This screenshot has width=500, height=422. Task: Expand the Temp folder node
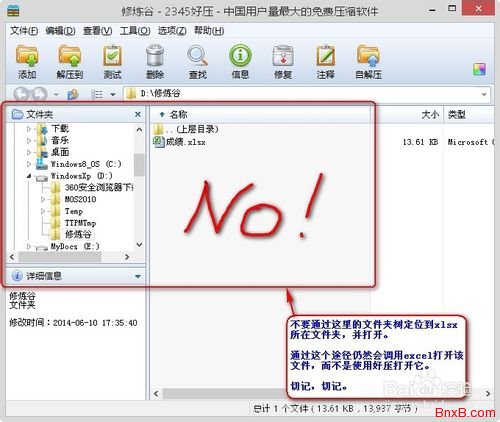tap(43, 211)
